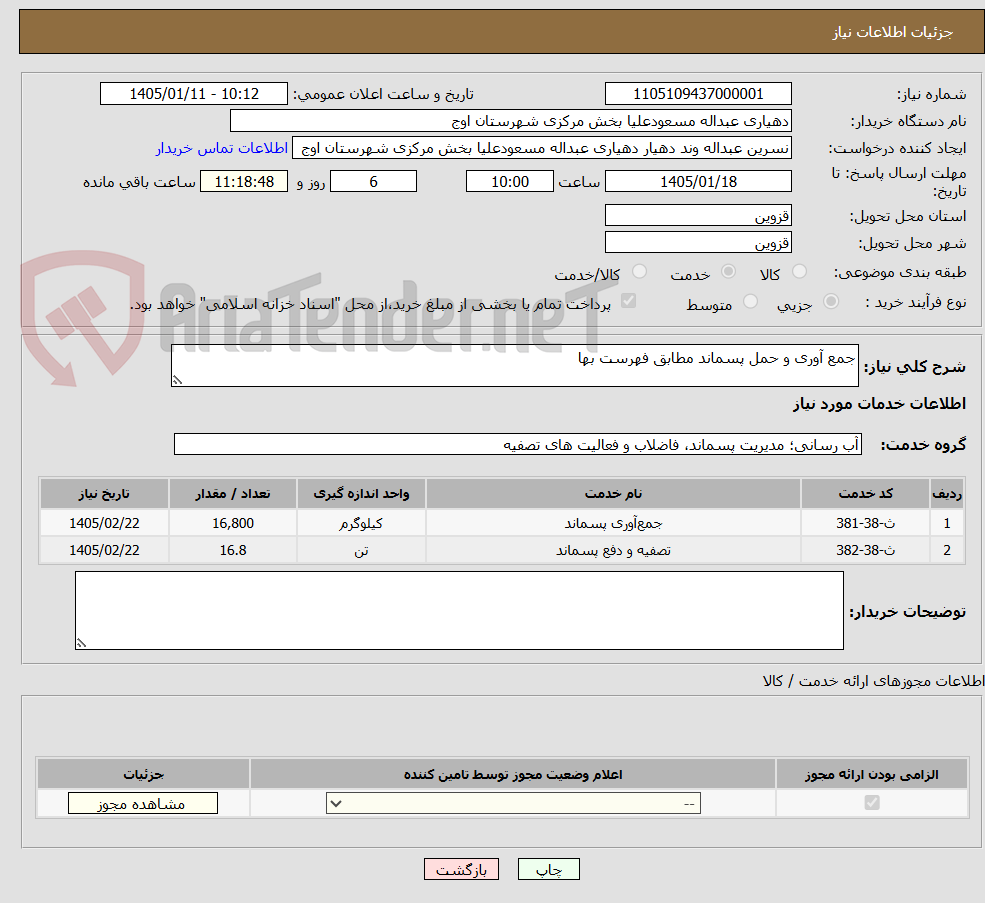The image size is (985, 903).
Task: Click the deadline time field 10:00
Action: tap(509, 182)
